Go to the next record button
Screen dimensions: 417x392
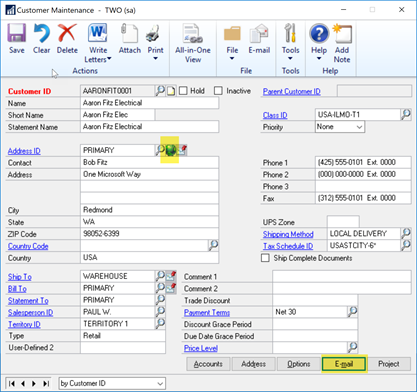coord(34,383)
